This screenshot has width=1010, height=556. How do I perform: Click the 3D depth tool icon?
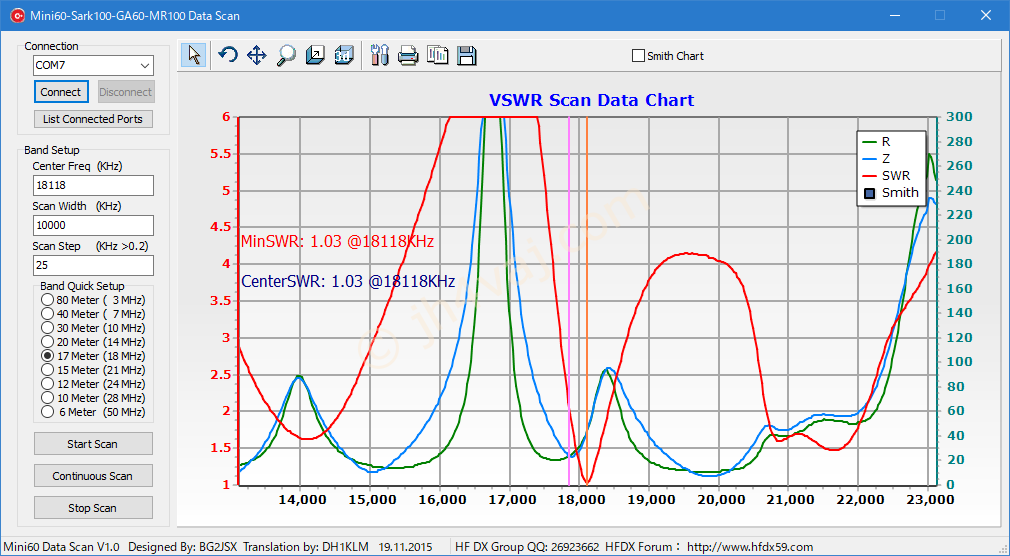pyautogui.click(x=315, y=55)
